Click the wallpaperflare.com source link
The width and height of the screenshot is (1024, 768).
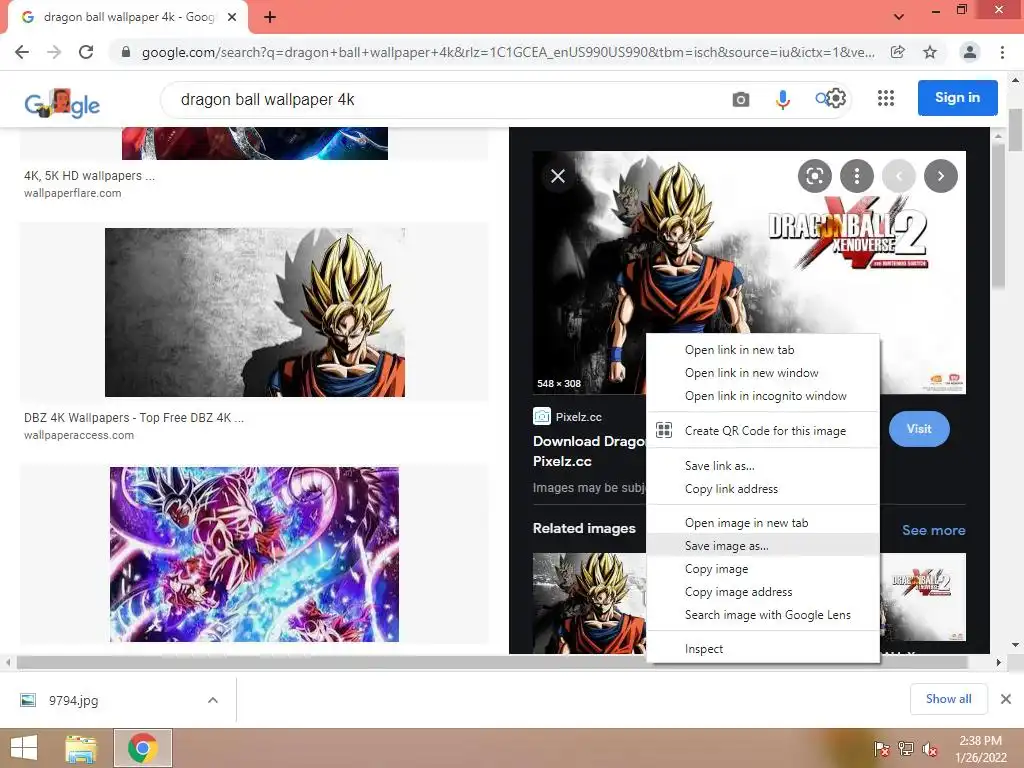coord(72,193)
